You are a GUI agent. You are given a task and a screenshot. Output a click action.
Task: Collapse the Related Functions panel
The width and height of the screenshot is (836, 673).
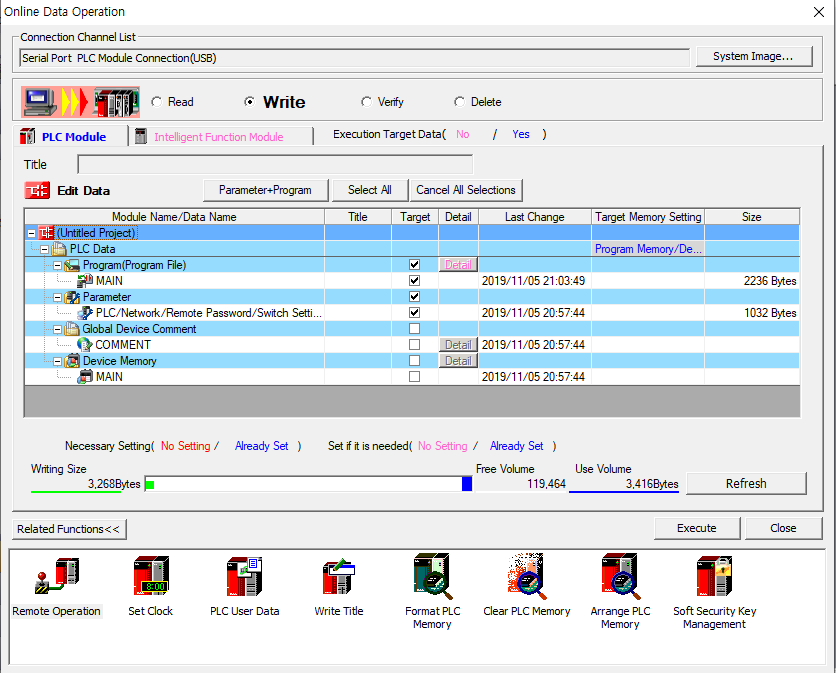[69, 529]
